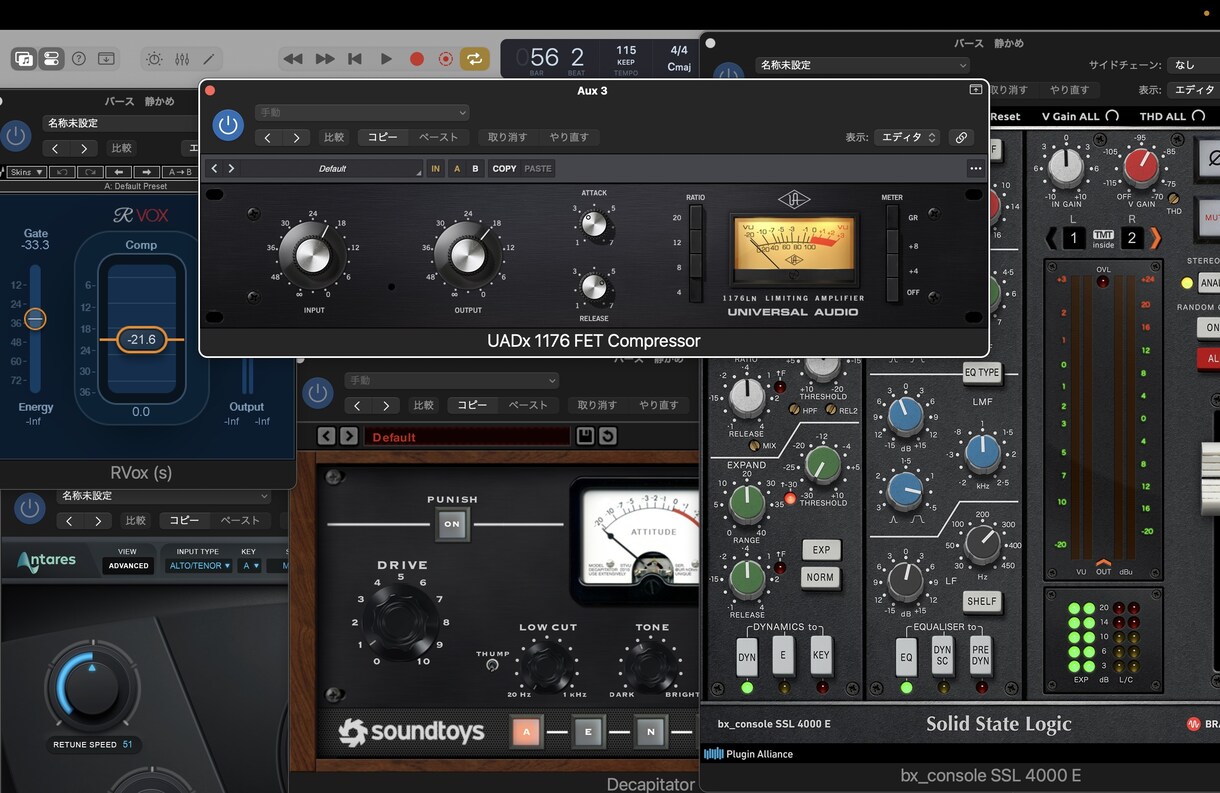Click the Decapitator preset reload icon
Viewport: 1220px width, 793px height.
[607, 436]
